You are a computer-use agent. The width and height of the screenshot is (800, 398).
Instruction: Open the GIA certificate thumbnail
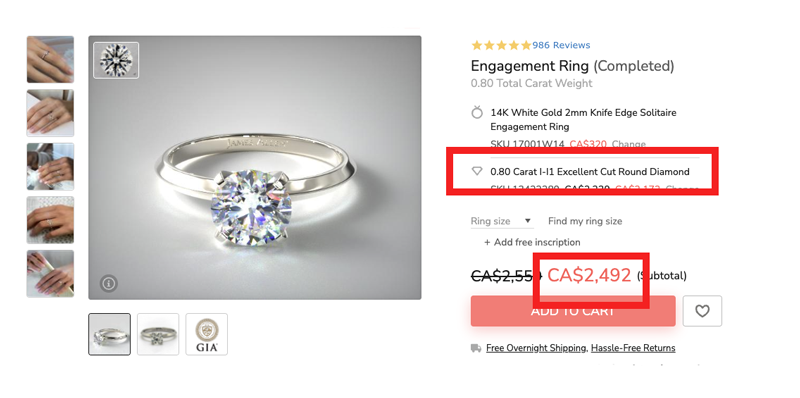(x=207, y=334)
